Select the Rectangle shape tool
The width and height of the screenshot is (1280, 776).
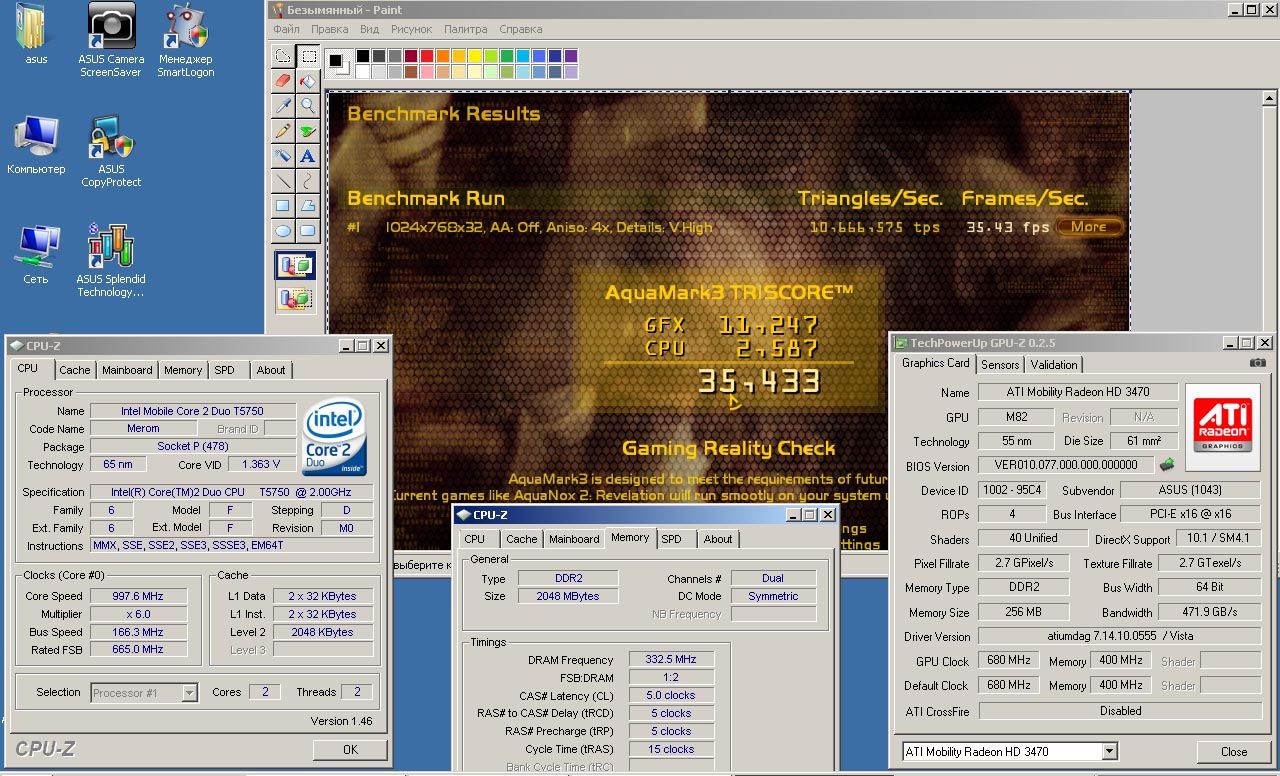283,206
